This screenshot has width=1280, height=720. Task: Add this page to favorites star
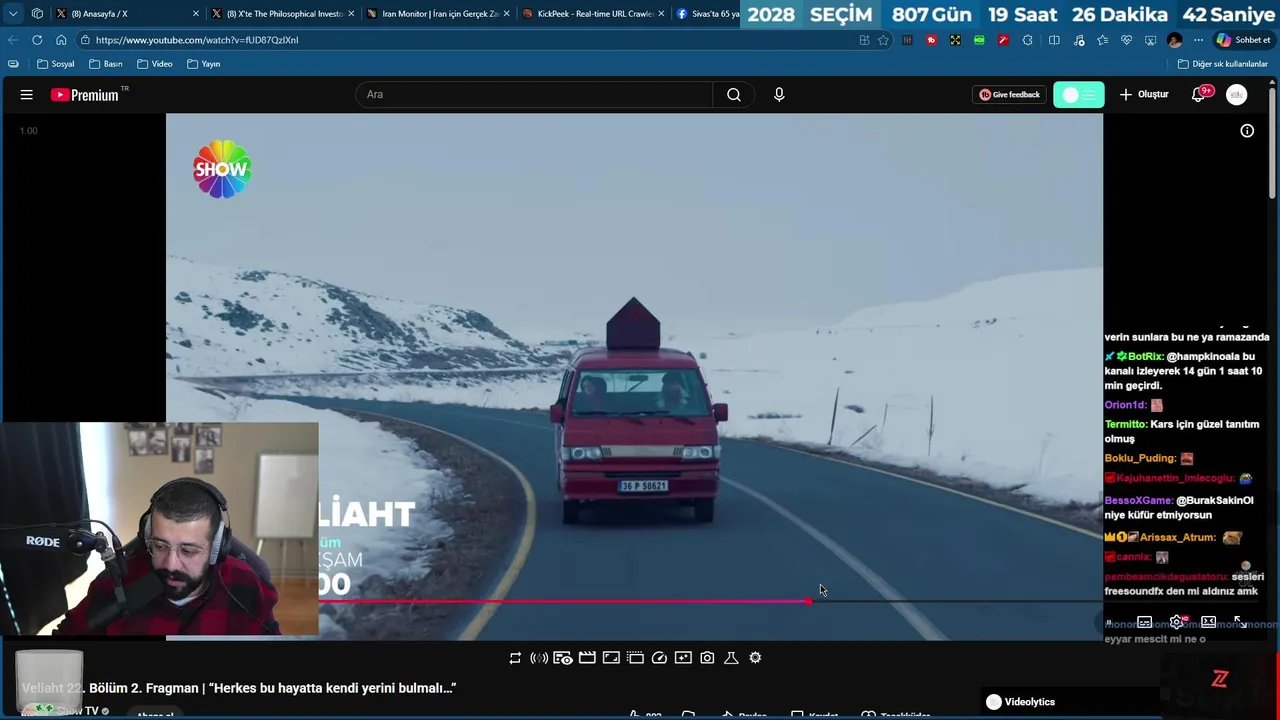click(x=883, y=40)
